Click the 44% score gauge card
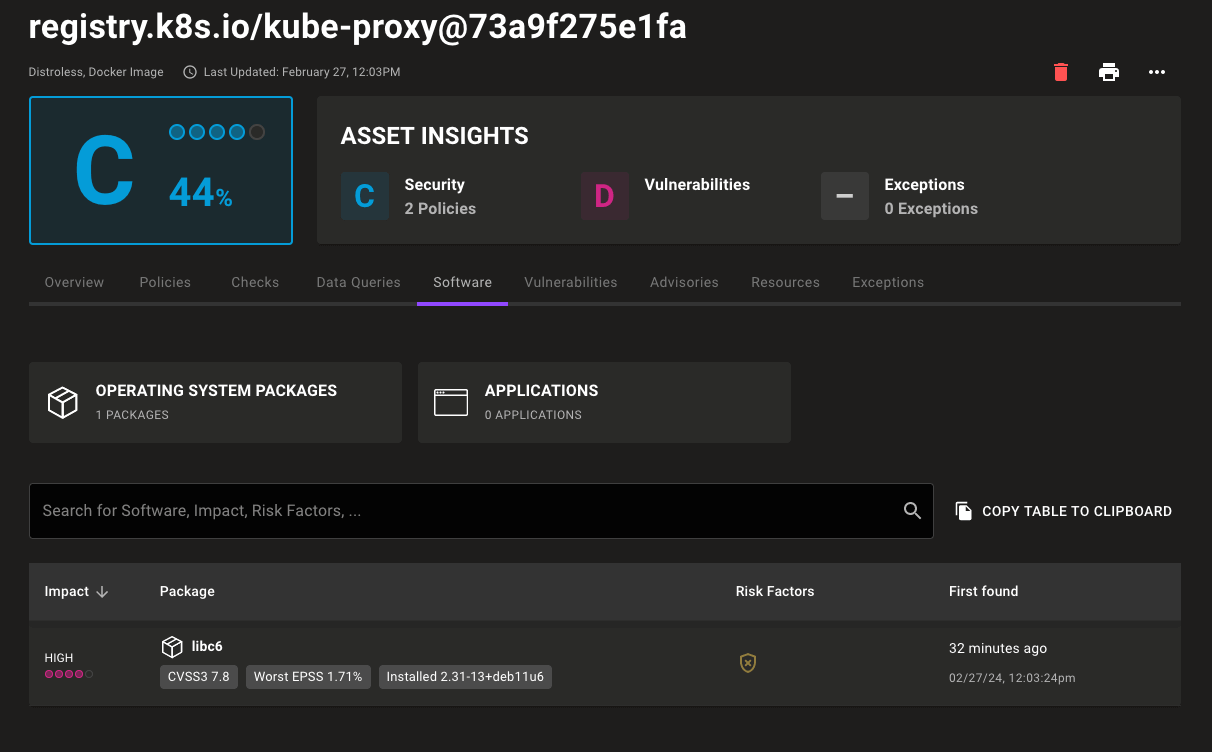Screen dimensions: 1212x752 [x=161, y=170]
